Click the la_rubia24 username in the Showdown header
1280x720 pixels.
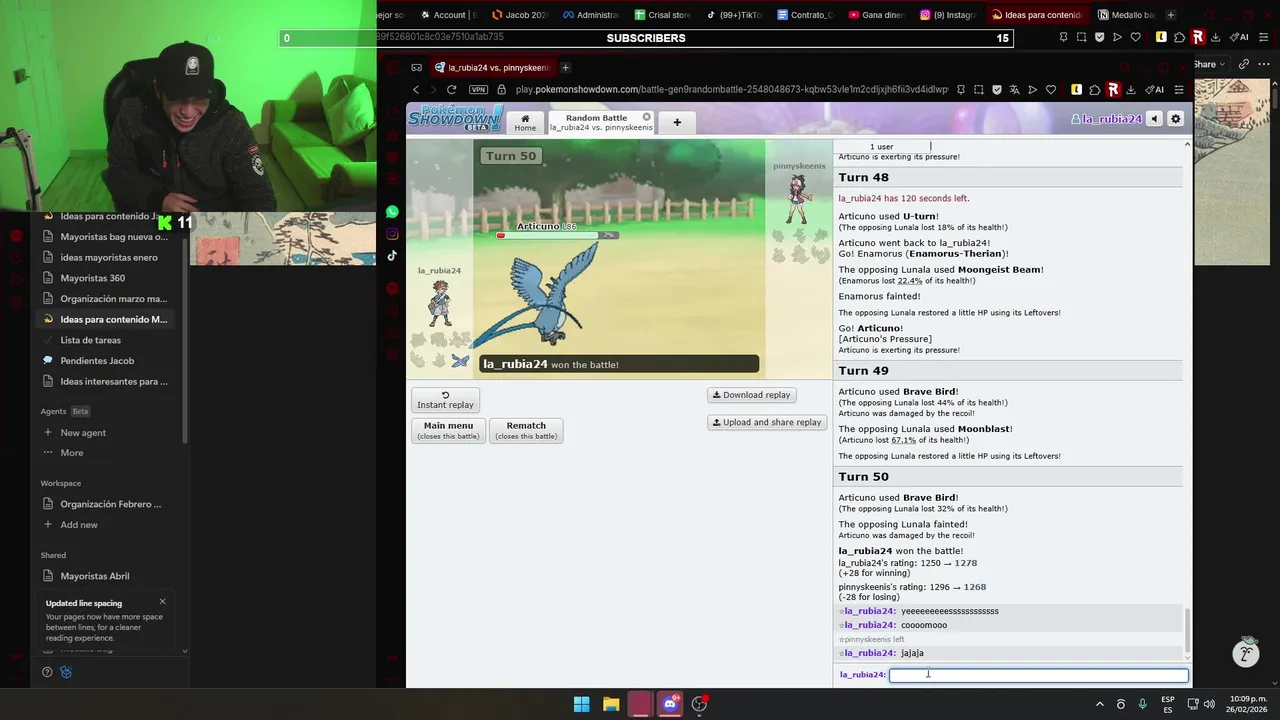1106,119
